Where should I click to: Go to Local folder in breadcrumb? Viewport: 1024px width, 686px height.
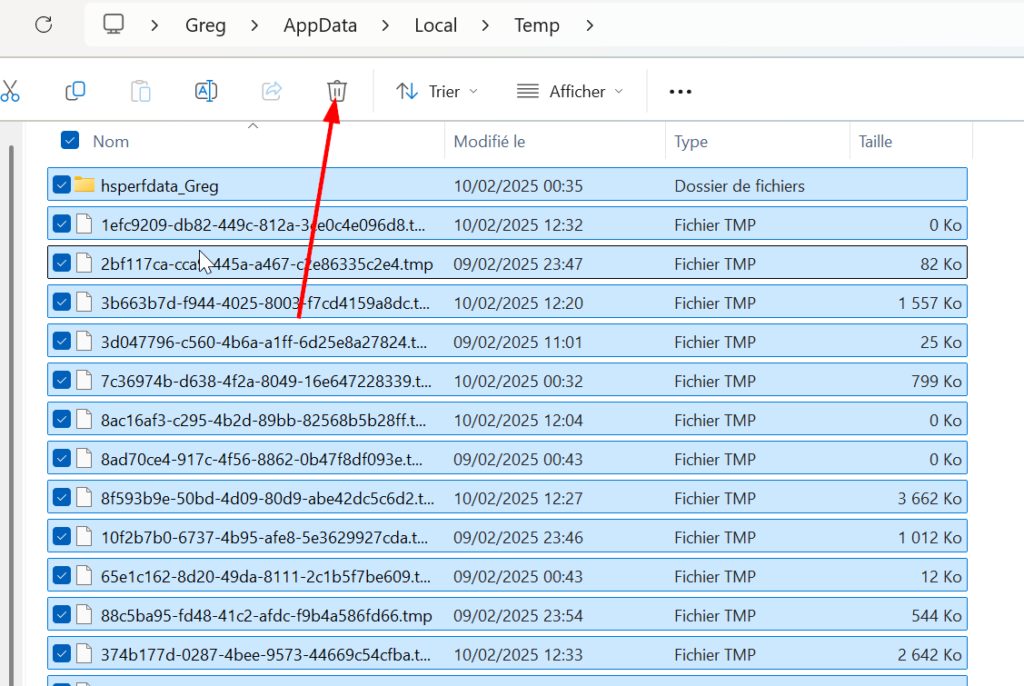pyautogui.click(x=436, y=25)
